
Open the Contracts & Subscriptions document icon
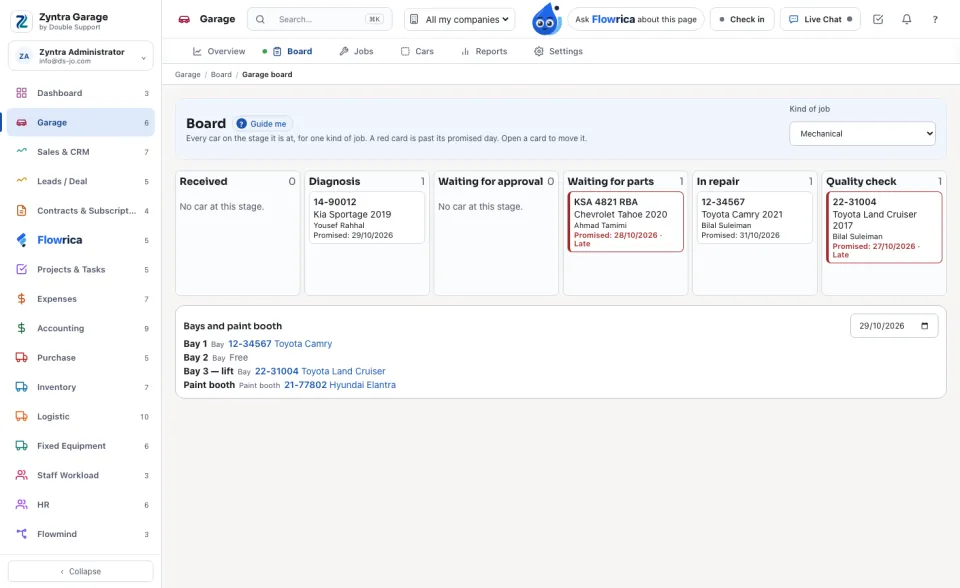[x=21, y=211]
